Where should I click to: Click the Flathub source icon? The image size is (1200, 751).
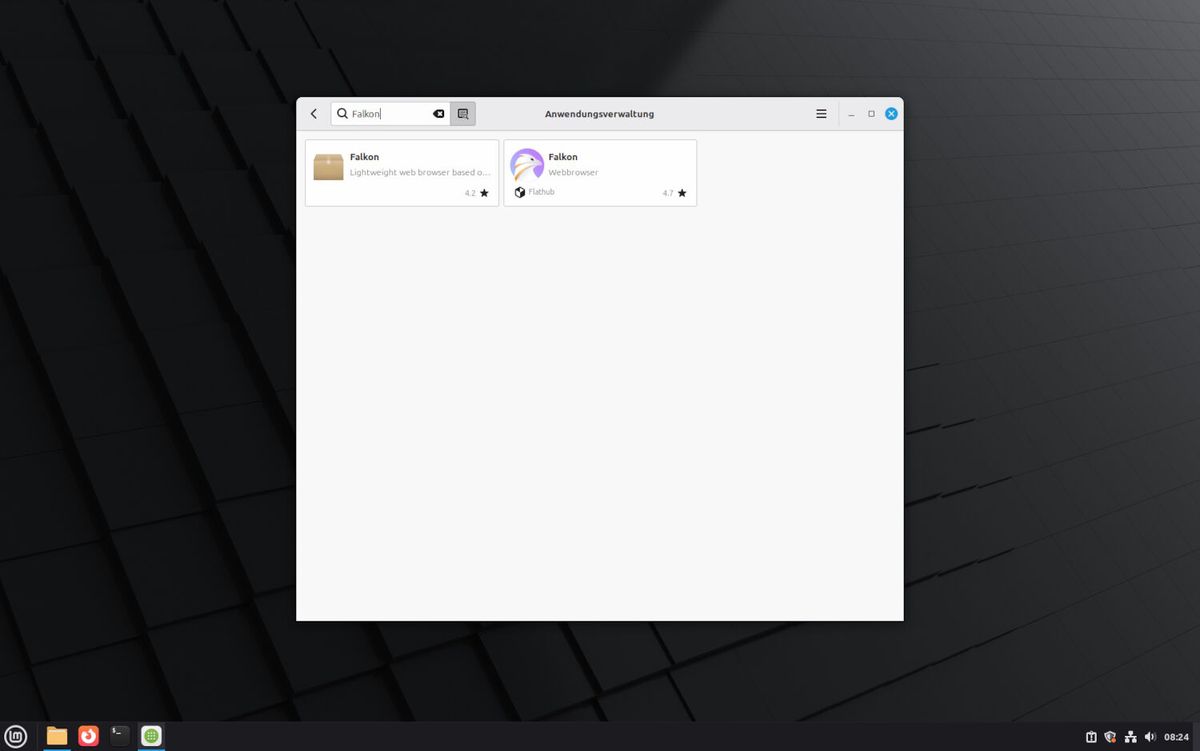click(x=520, y=192)
